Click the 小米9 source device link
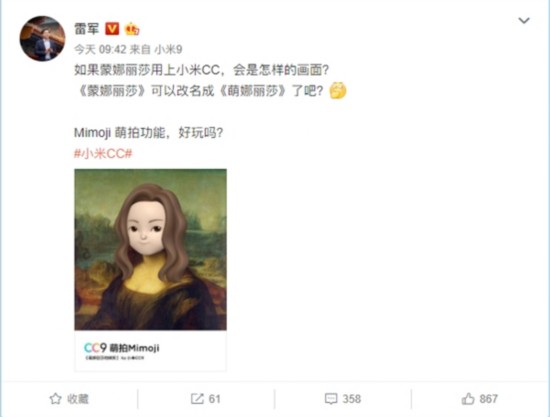 coord(168,49)
